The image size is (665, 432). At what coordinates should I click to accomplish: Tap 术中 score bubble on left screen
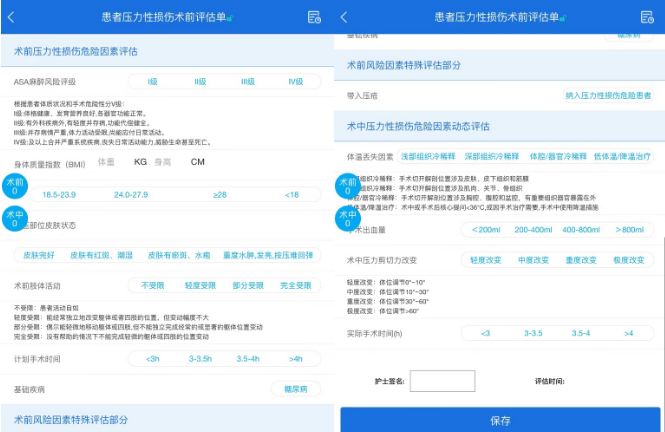pyautogui.click(x=15, y=219)
